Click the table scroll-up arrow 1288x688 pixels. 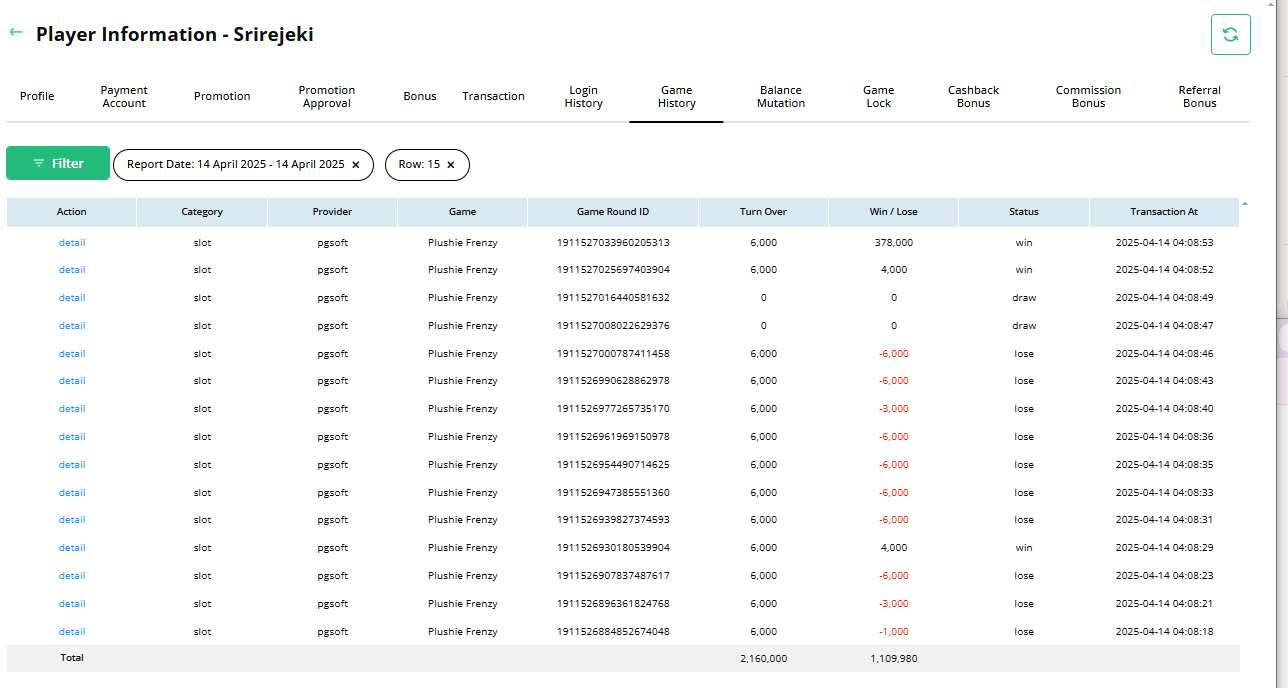[x=1245, y=203]
